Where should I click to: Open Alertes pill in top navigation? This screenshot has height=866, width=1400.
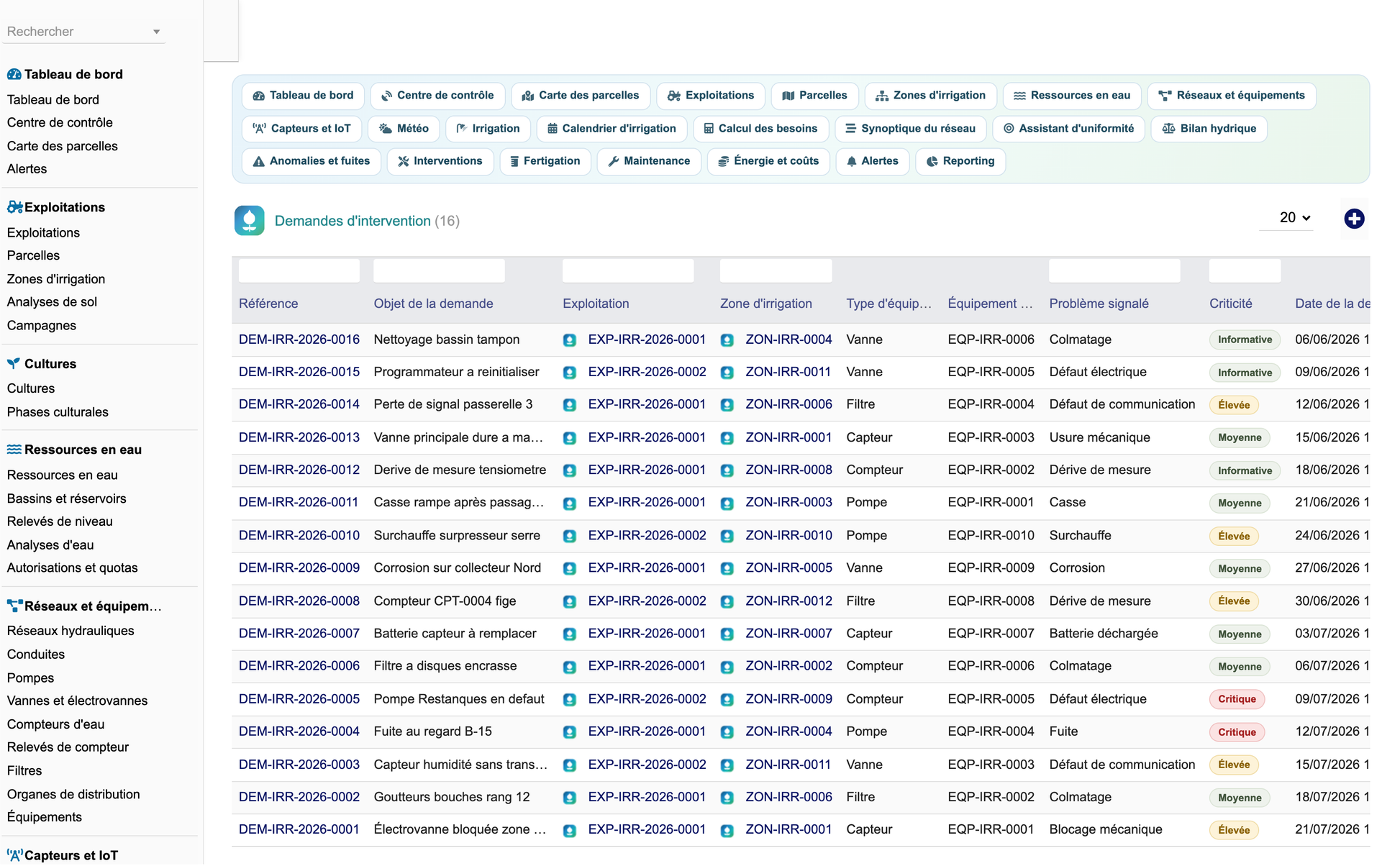(x=873, y=161)
